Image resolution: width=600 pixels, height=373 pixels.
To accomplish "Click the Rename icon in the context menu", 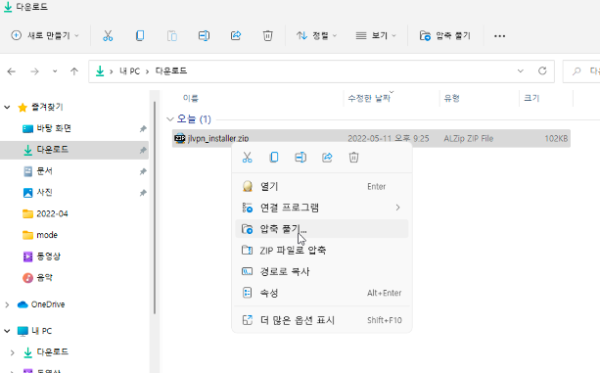I will coord(300,157).
